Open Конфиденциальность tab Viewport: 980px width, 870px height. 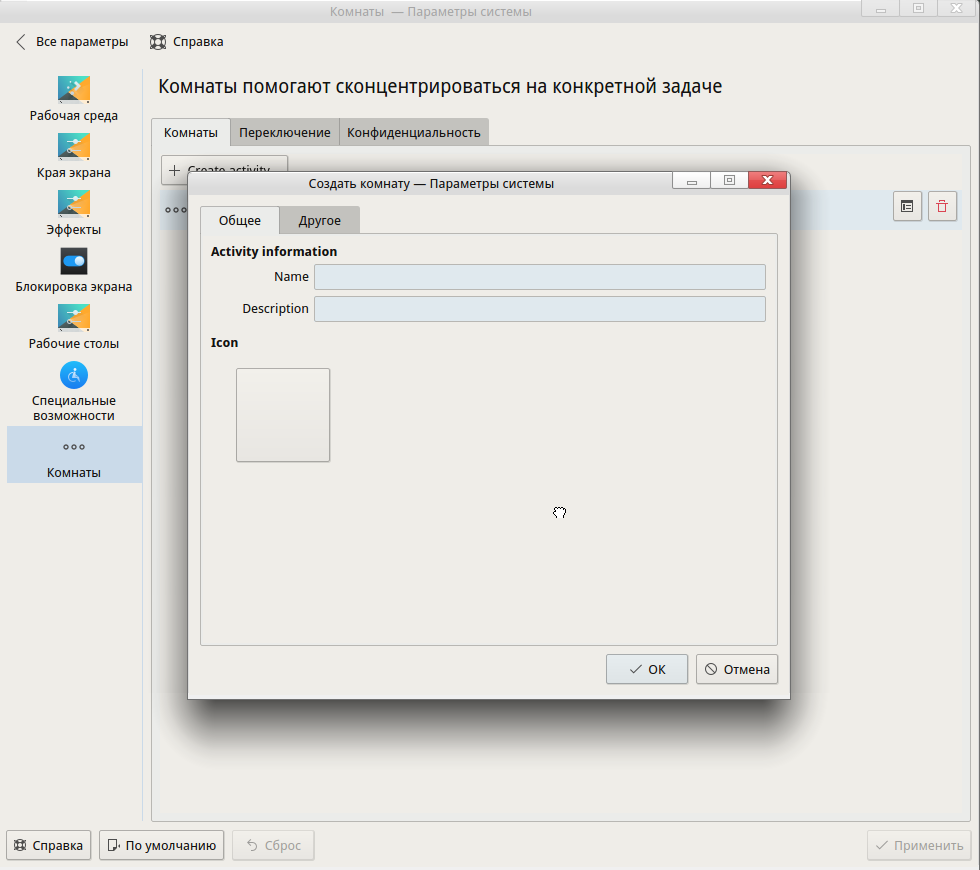pos(414,132)
